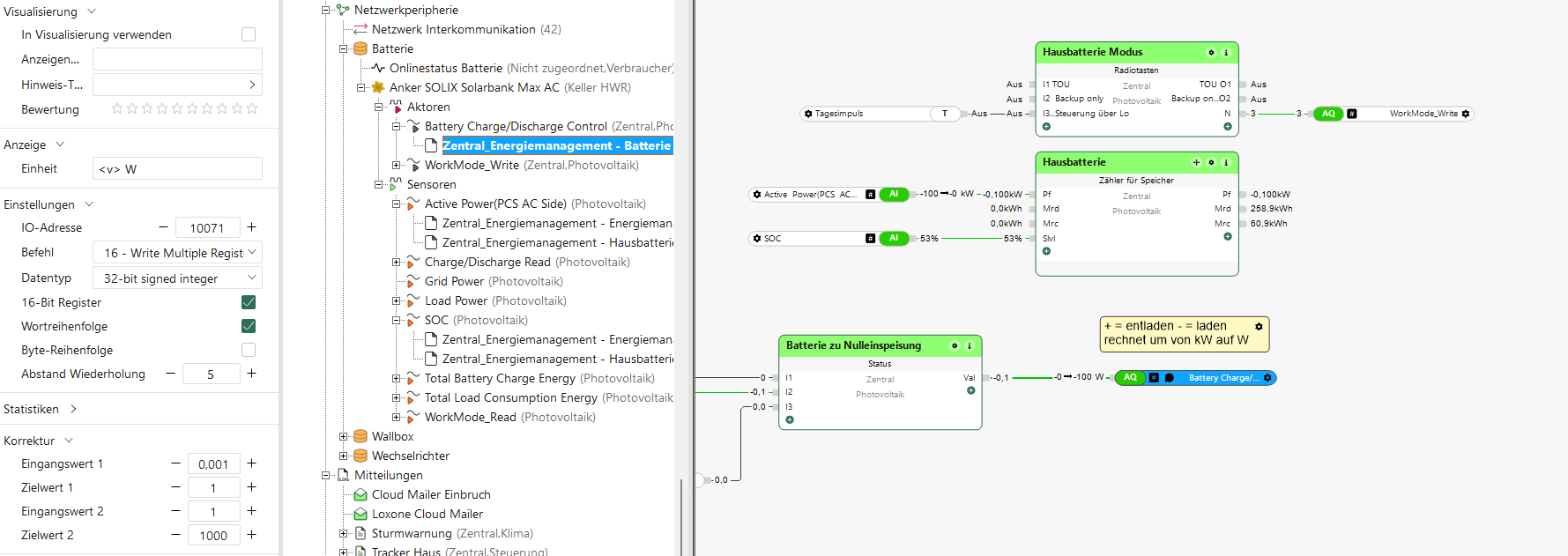
Task: Click info icon on Hausbatterie Modus block
Action: point(1226,53)
